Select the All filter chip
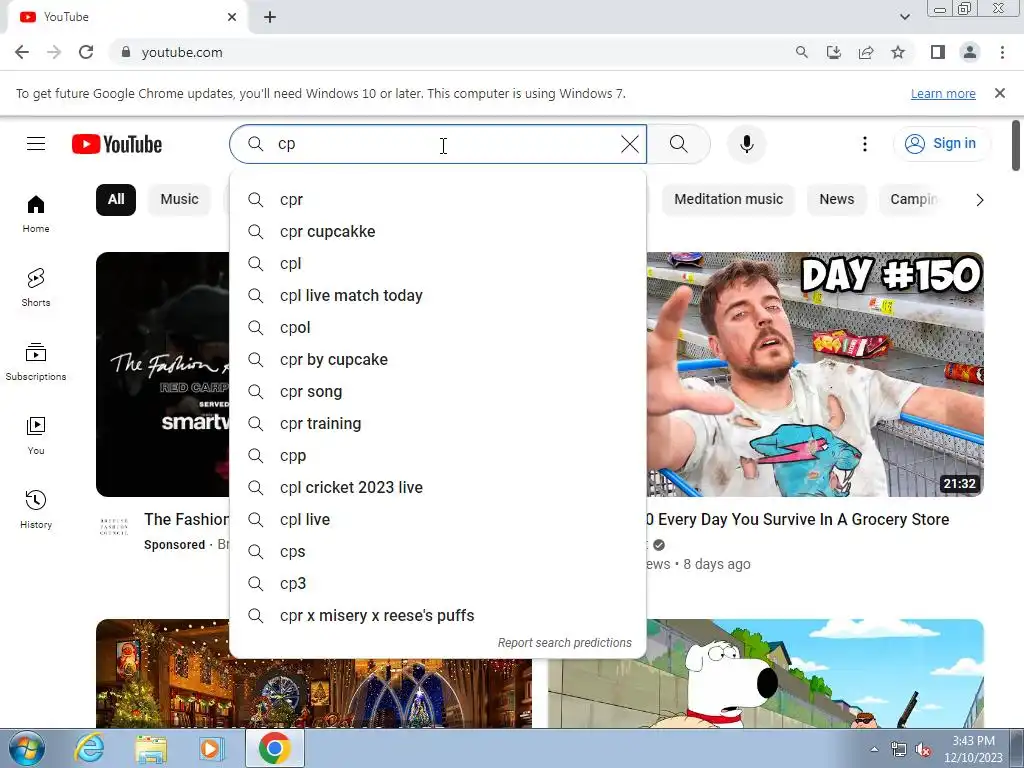1024x768 pixels. tap(116, 199)
